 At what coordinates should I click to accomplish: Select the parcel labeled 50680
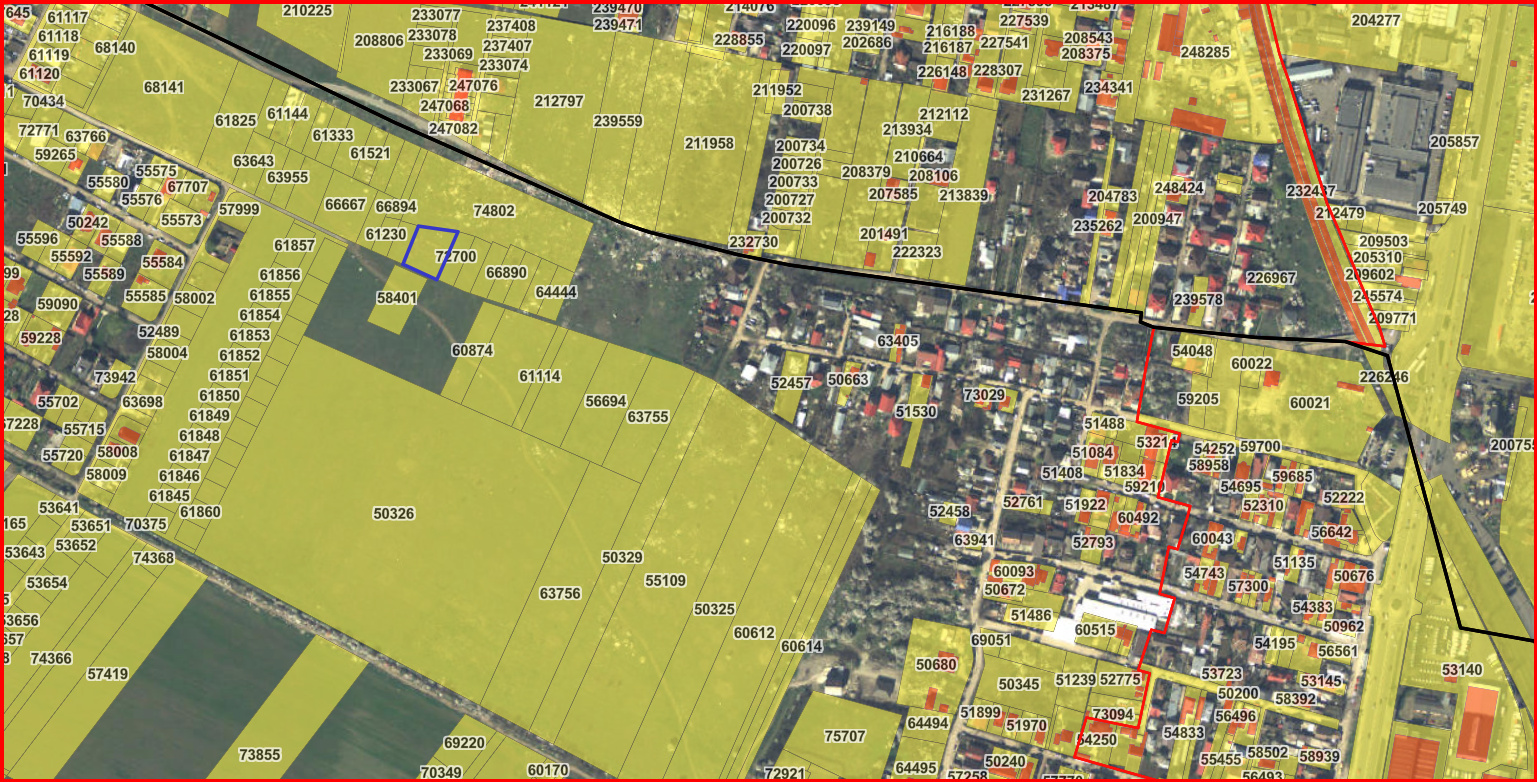pyautogui.click(x=936, y=665)
